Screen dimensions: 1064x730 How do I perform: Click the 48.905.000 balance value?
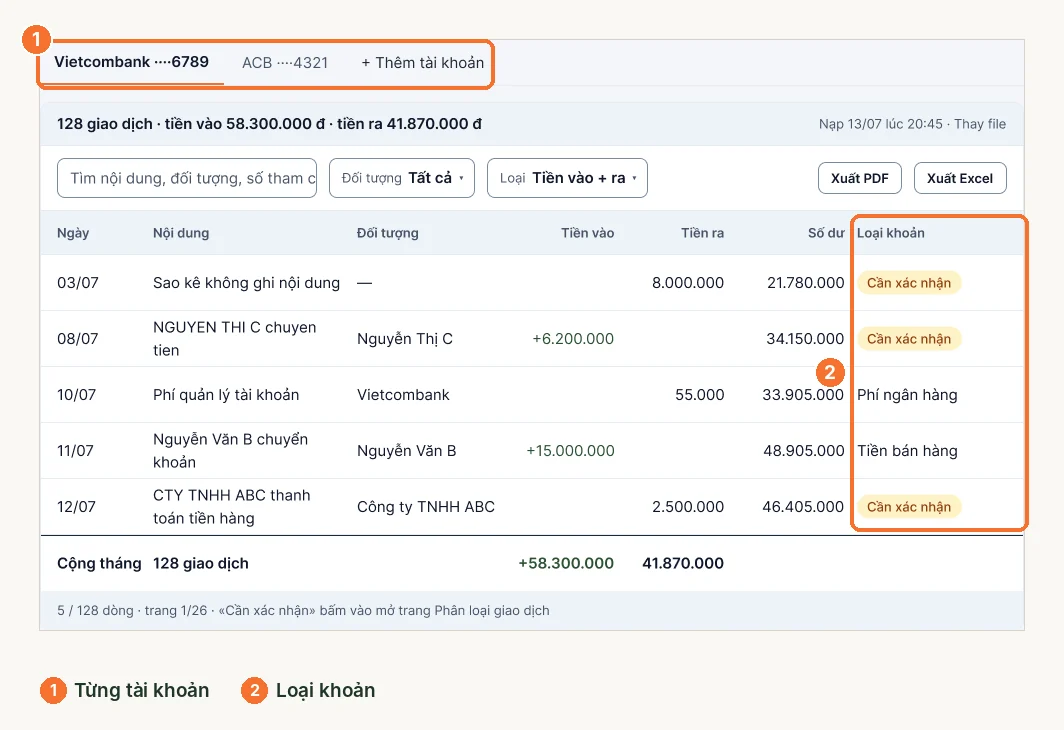(x=803, y=450)
